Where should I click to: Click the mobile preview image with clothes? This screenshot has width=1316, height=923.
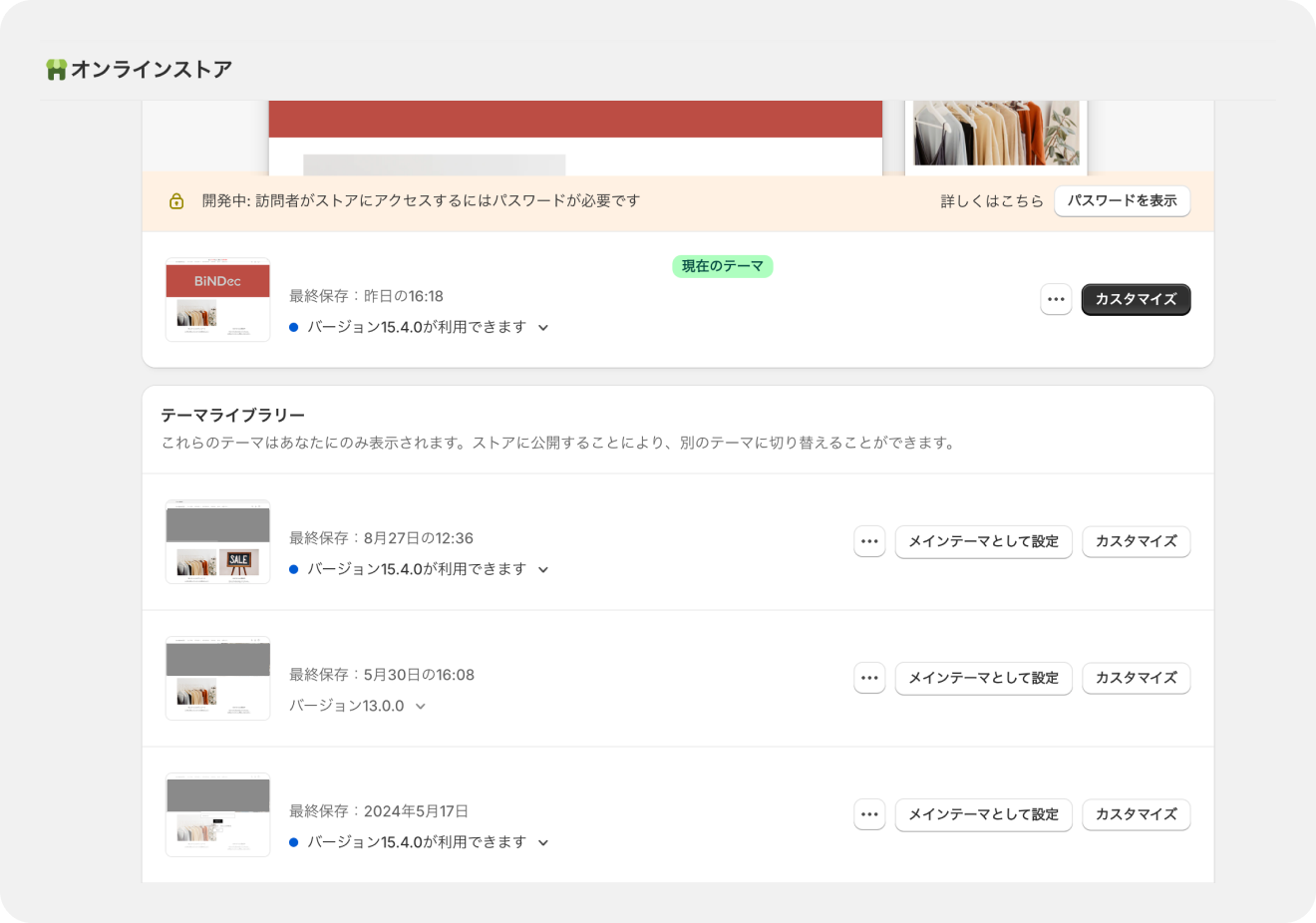[x=996, y=134]
